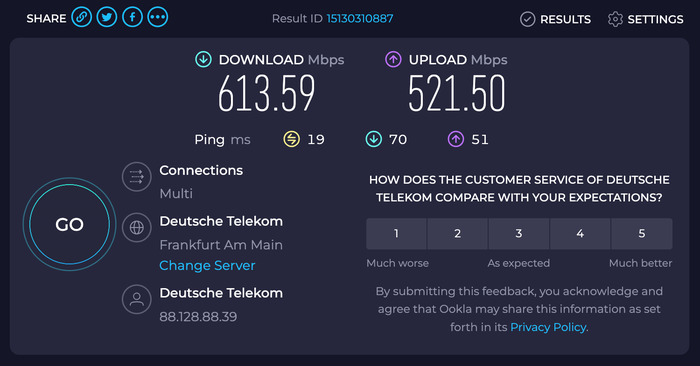Share result on Twitter
The width and height of the screenshot is (700, 366).
pyautogui.click(x=107, y=17)
